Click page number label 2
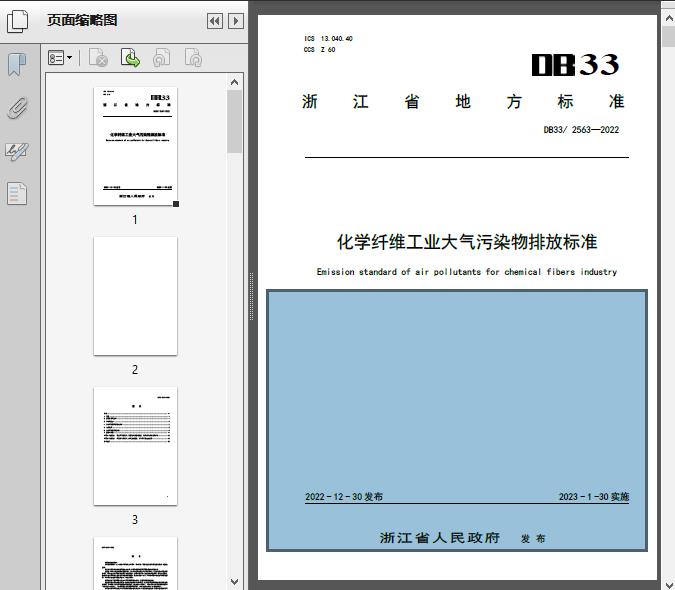Screen dimensions: 675x590 (135, 370)
